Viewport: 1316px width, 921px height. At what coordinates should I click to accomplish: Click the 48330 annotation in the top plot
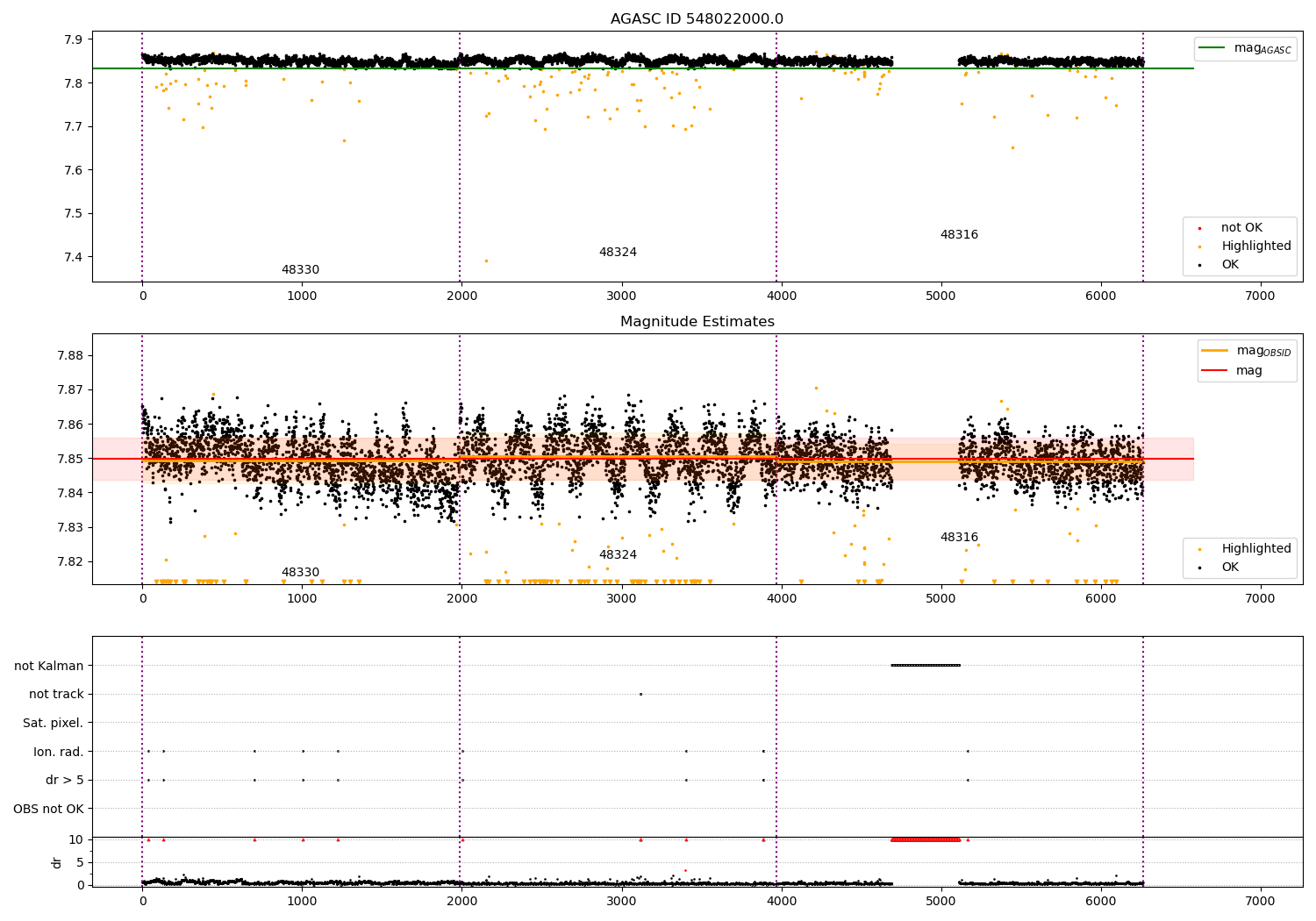(x=300, y=270)
